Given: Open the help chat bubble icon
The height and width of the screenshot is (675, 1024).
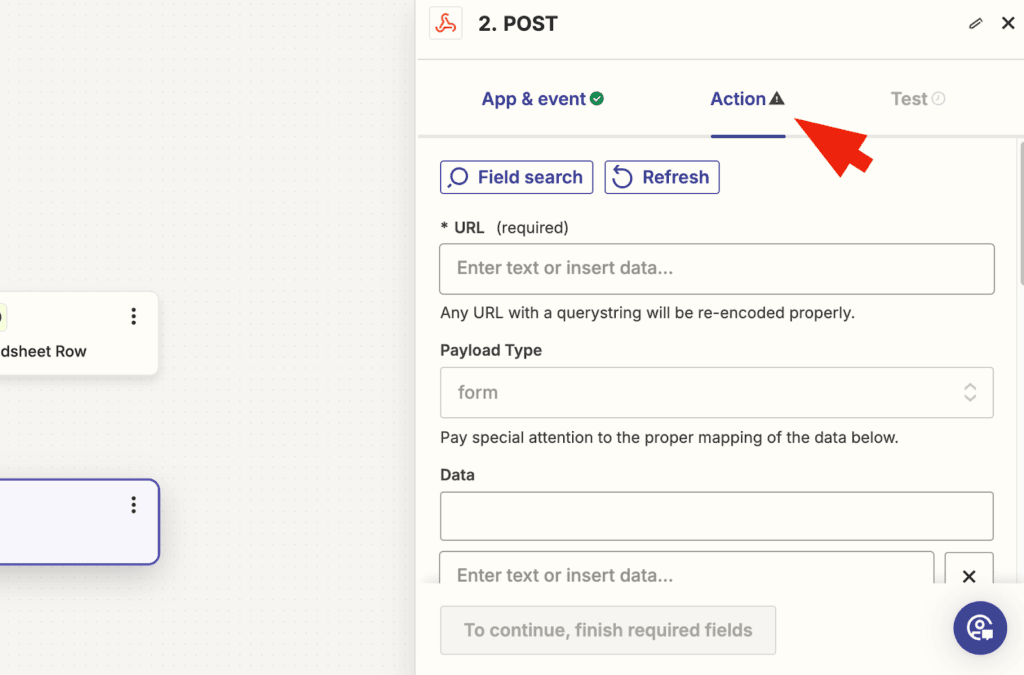Looking at the screenshot, I should (x=979, y=627).
